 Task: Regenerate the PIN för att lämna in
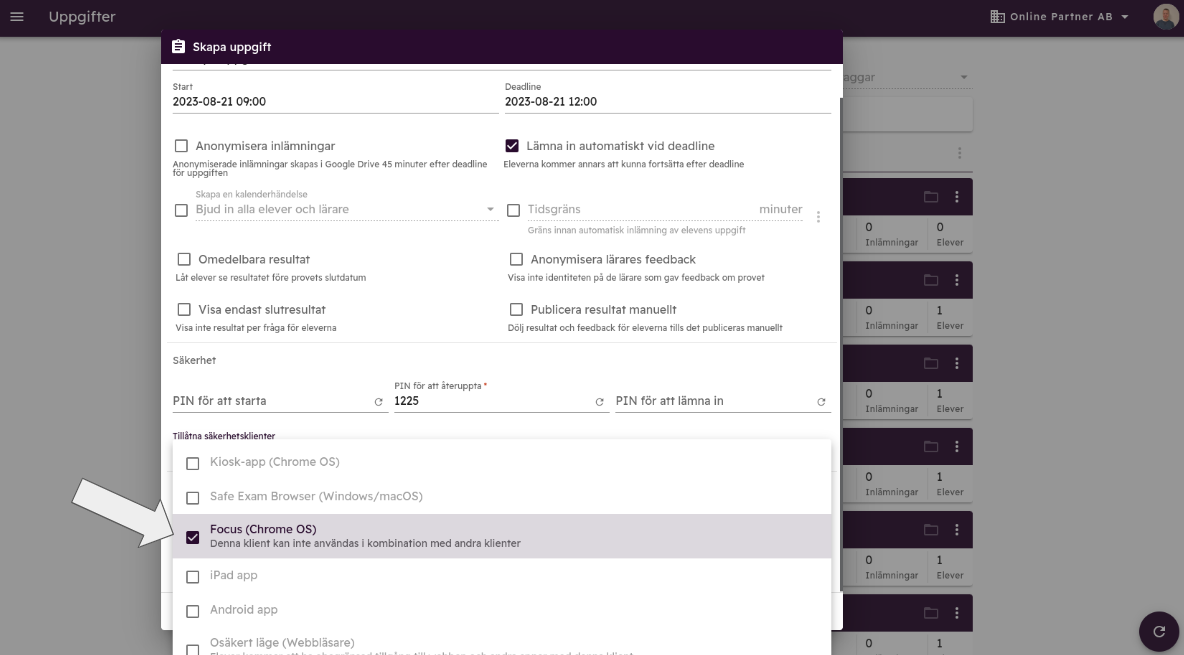(822, 402)
